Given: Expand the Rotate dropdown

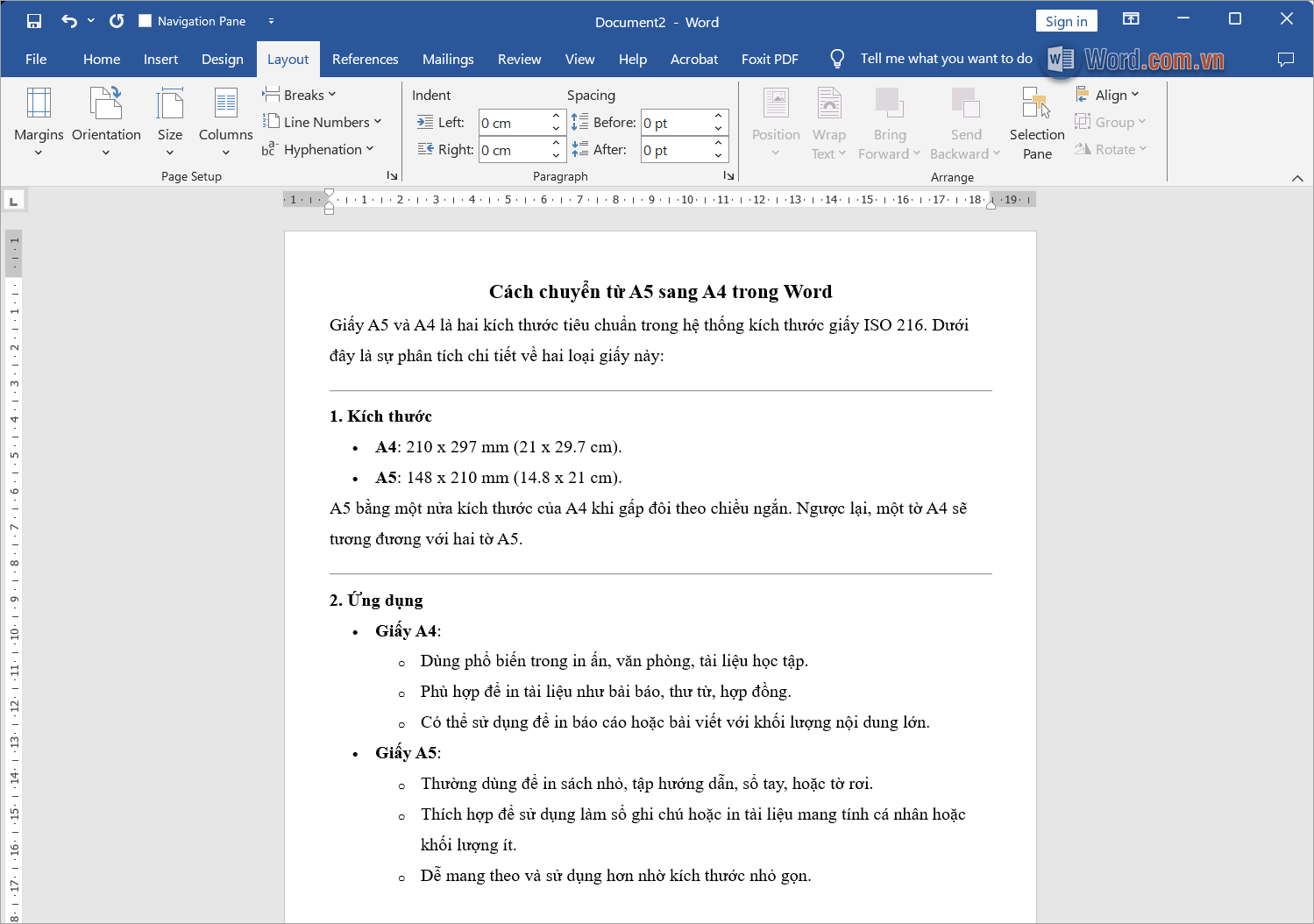Looking at the screenshot, I should coord(1111,149).
